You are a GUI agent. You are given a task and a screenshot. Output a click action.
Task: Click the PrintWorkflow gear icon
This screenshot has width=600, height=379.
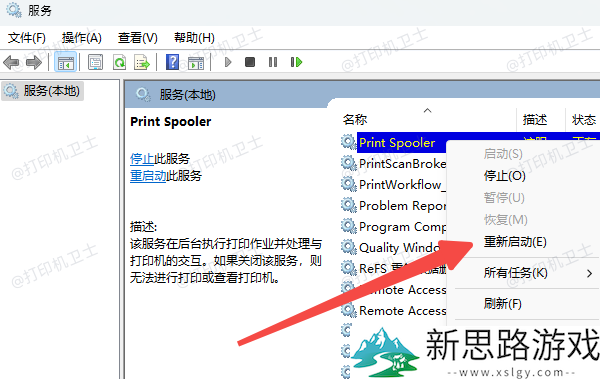pos(349,184)
